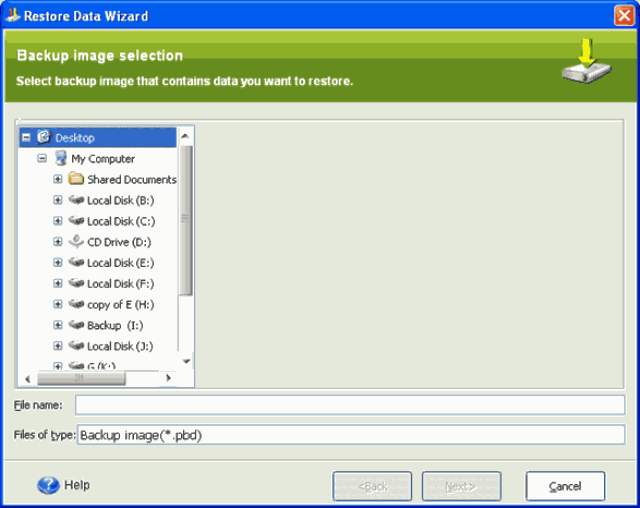Image resolution: width=640 pixels, height=508 pixels.
Task: Click the tree's horizontal scrollbar right arrow
Action: point(168,379)
